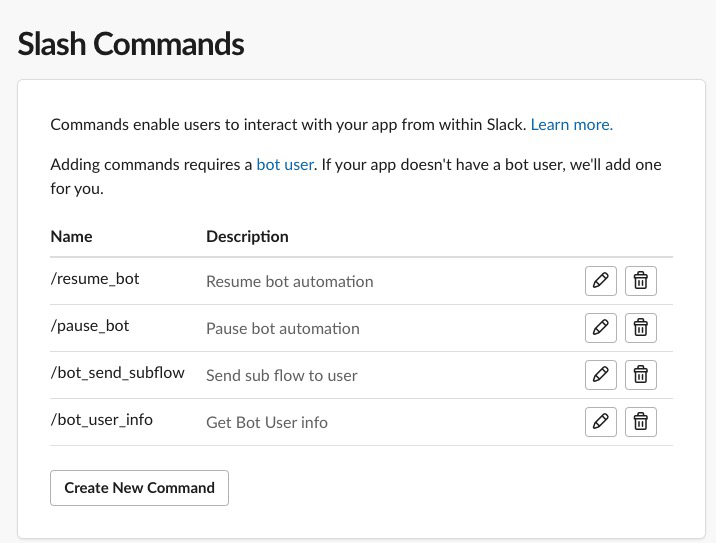The width and height of the screenshot is (716, 543).
Task: Click trash icon for /pause_bot
Action: click(x=641, y=327)
